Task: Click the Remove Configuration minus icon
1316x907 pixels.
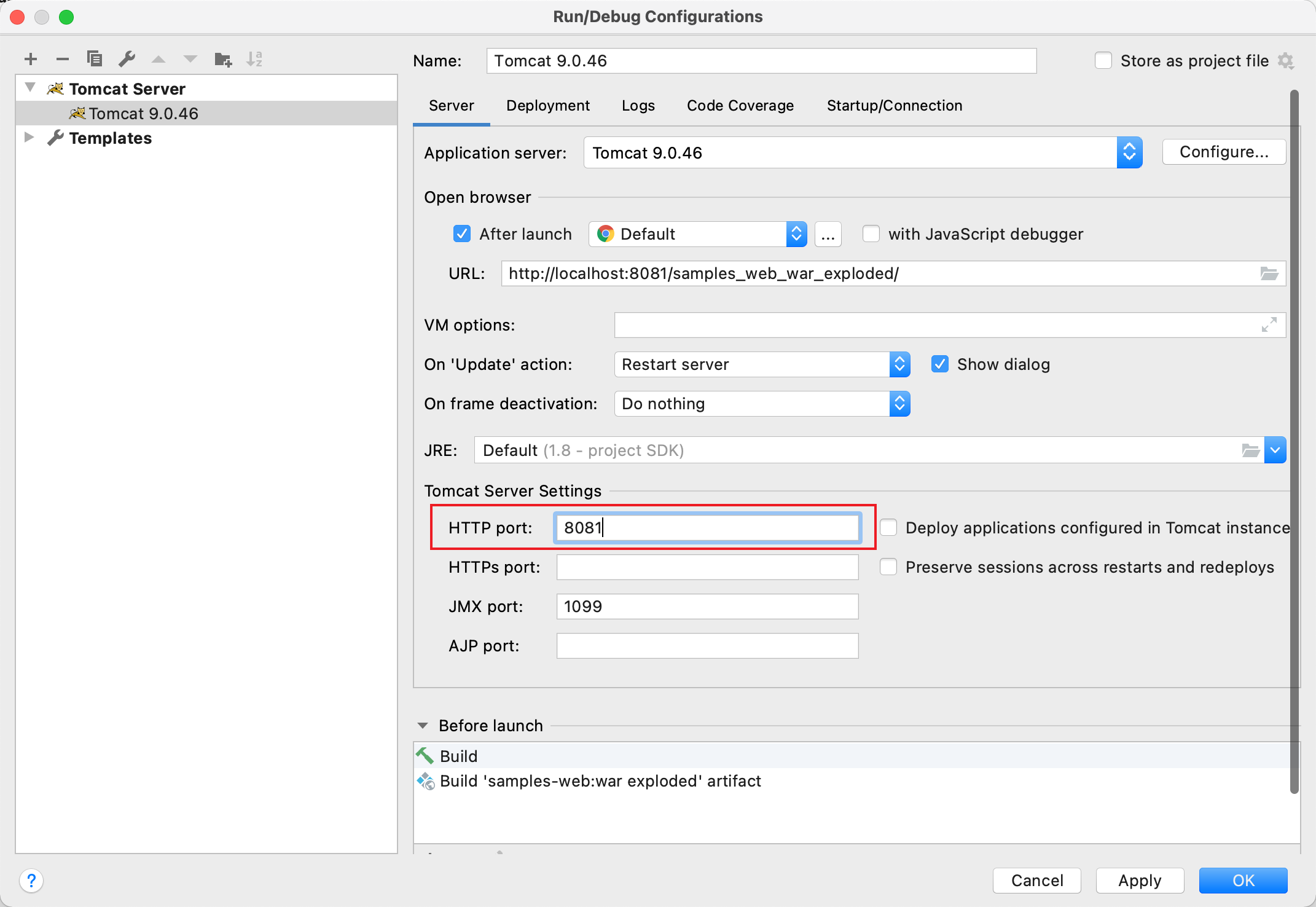Action: click(62, 59)
